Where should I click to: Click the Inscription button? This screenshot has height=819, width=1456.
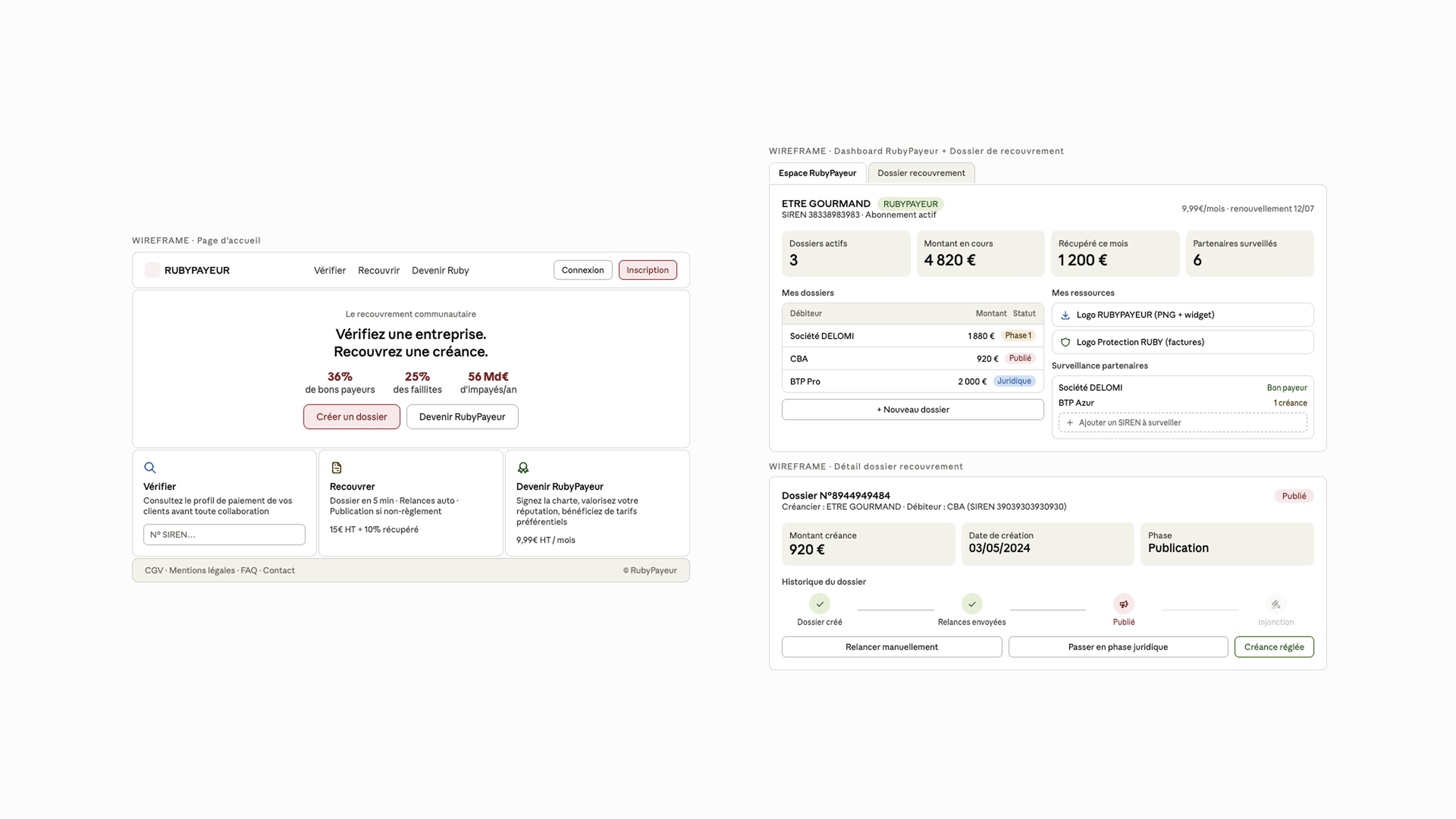point(648,270)
